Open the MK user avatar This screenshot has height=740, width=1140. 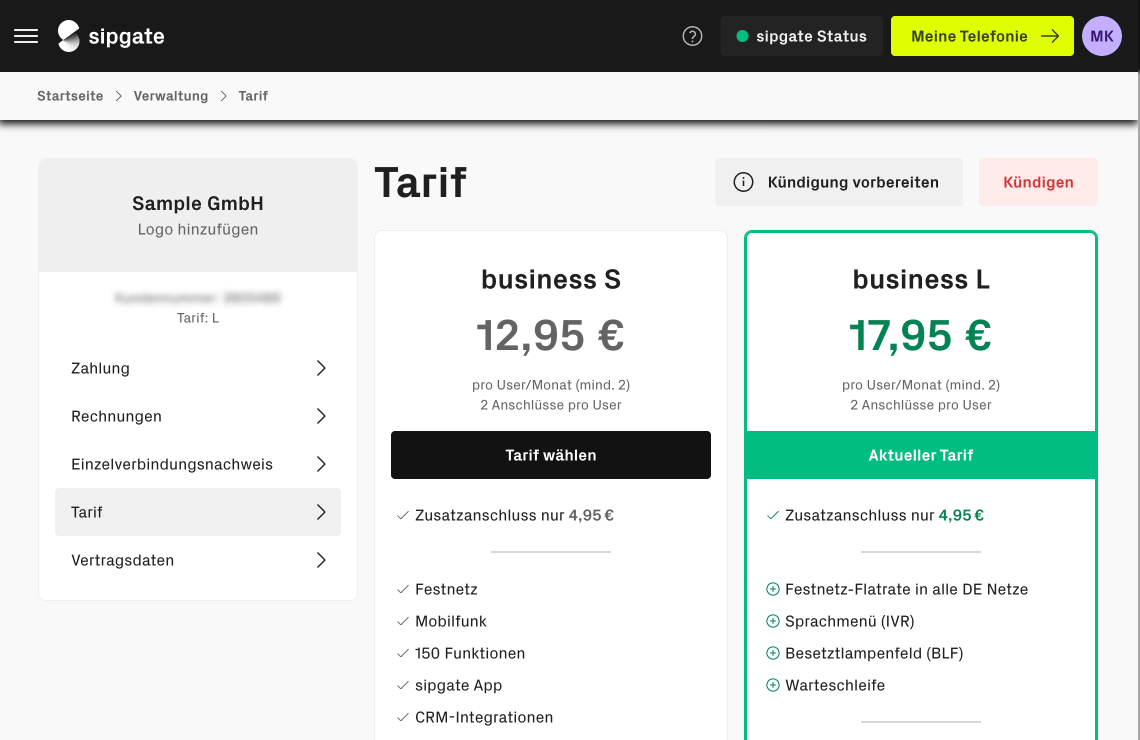pos(1101,36)
